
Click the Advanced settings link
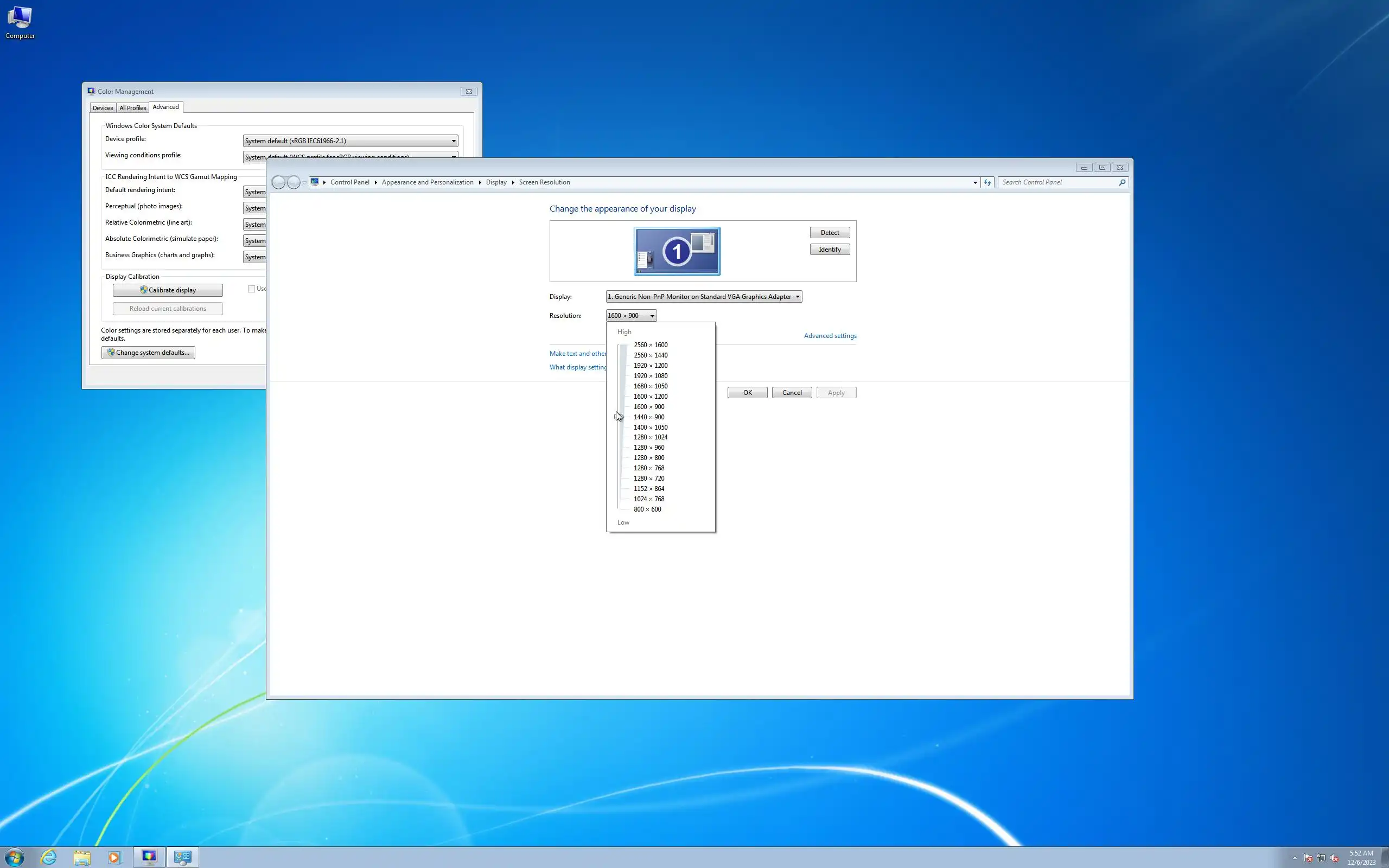pyautogui.click(x=830, y=336)
